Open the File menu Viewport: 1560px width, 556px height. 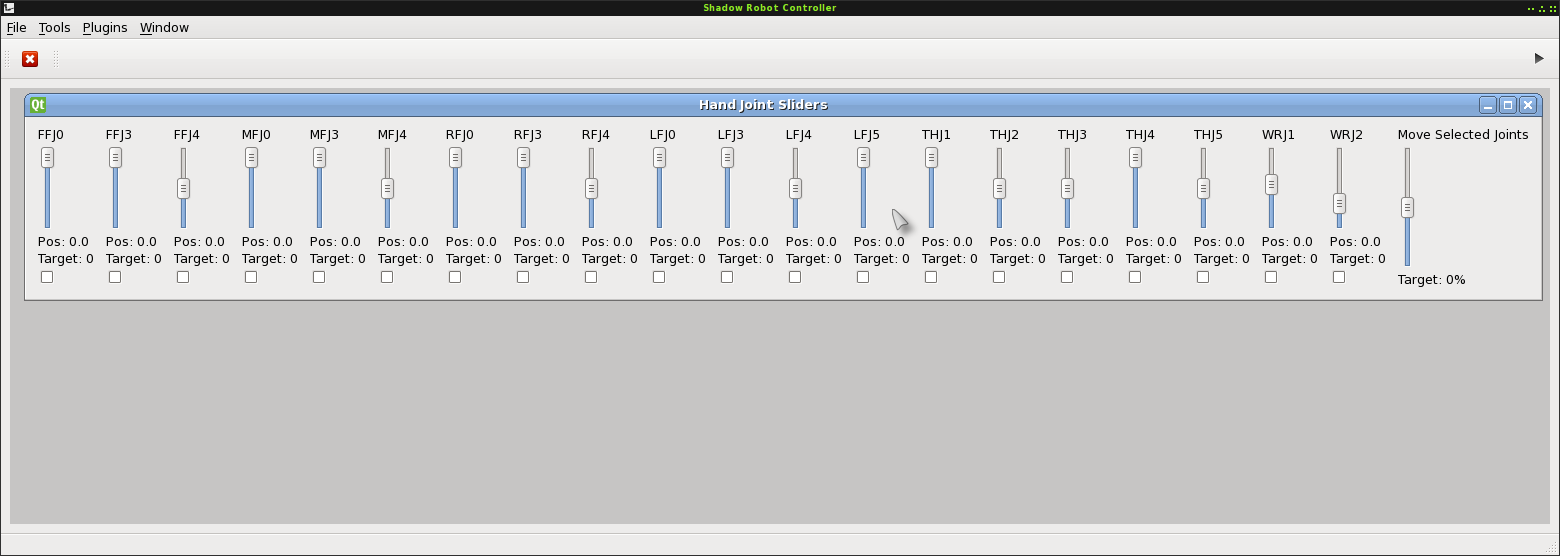pyautogui.click(x=17, y=28)
